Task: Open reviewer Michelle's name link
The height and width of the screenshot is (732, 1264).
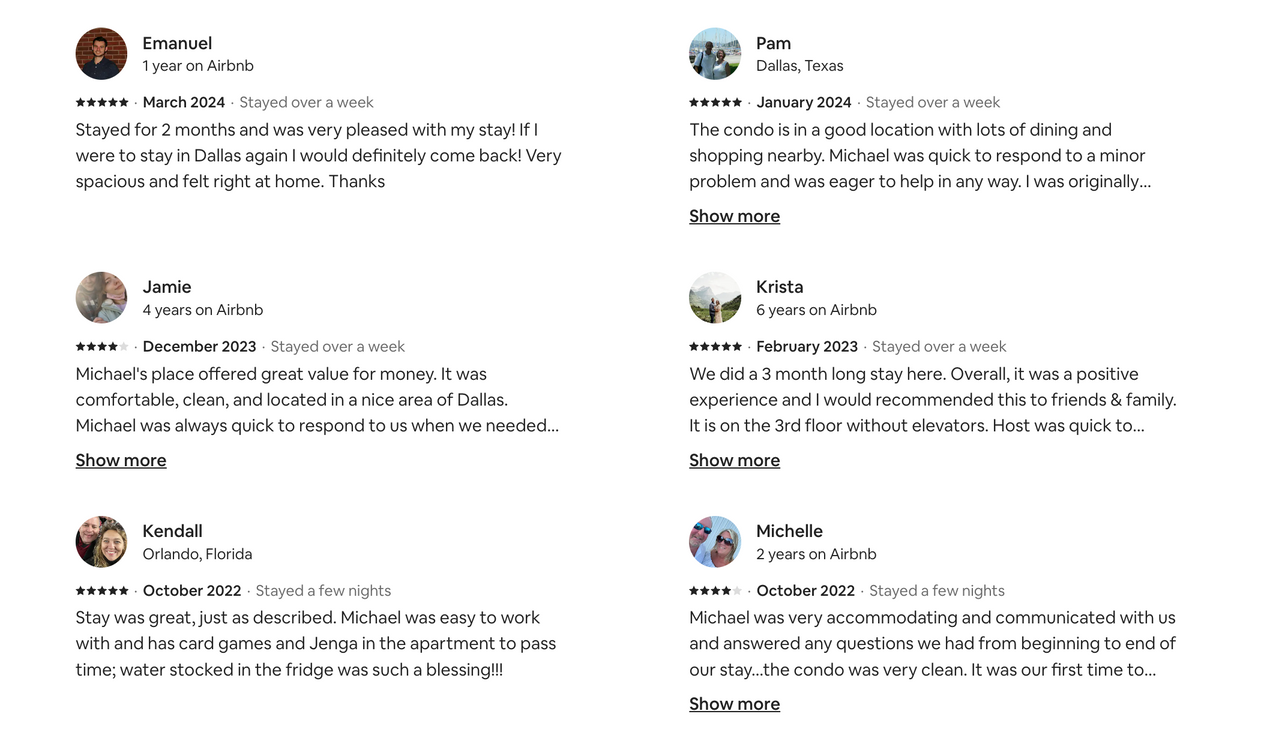Action: tap(789, 531)
